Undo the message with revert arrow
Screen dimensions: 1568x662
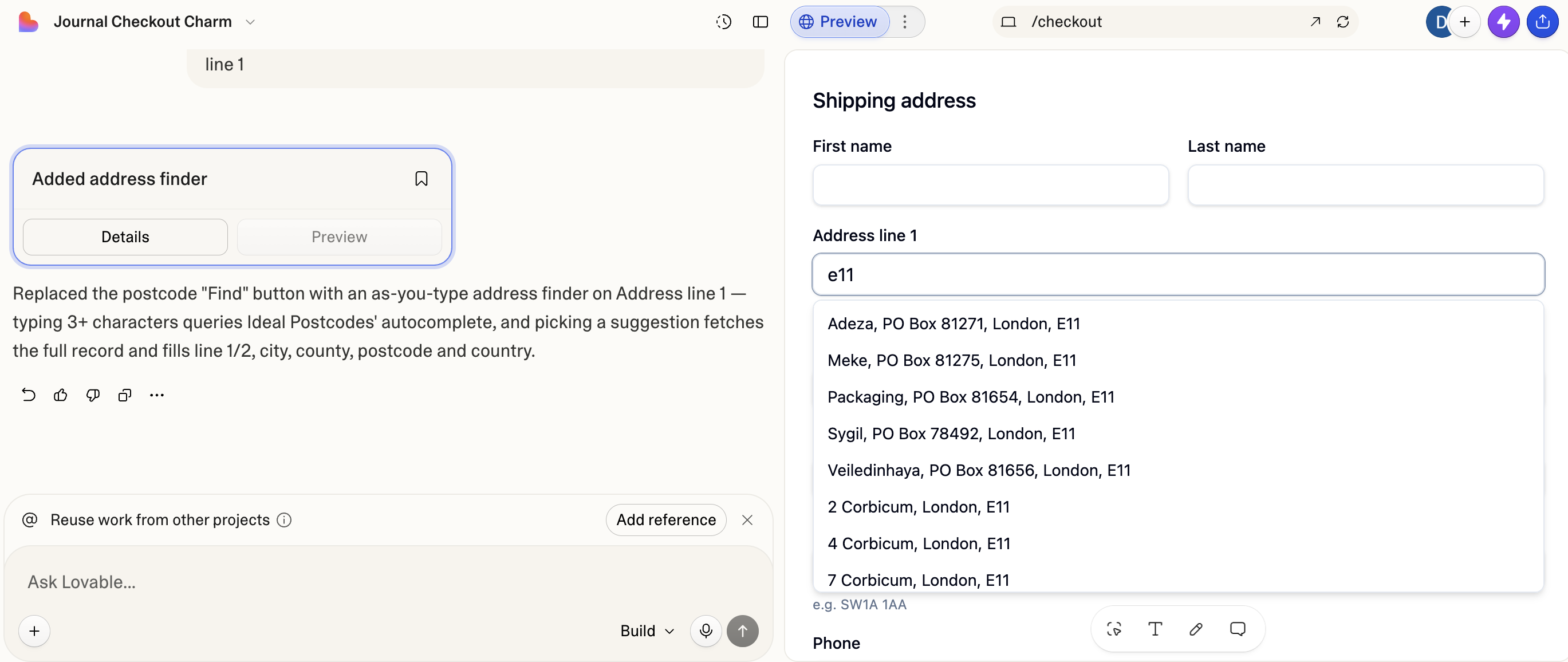(29, 396)
